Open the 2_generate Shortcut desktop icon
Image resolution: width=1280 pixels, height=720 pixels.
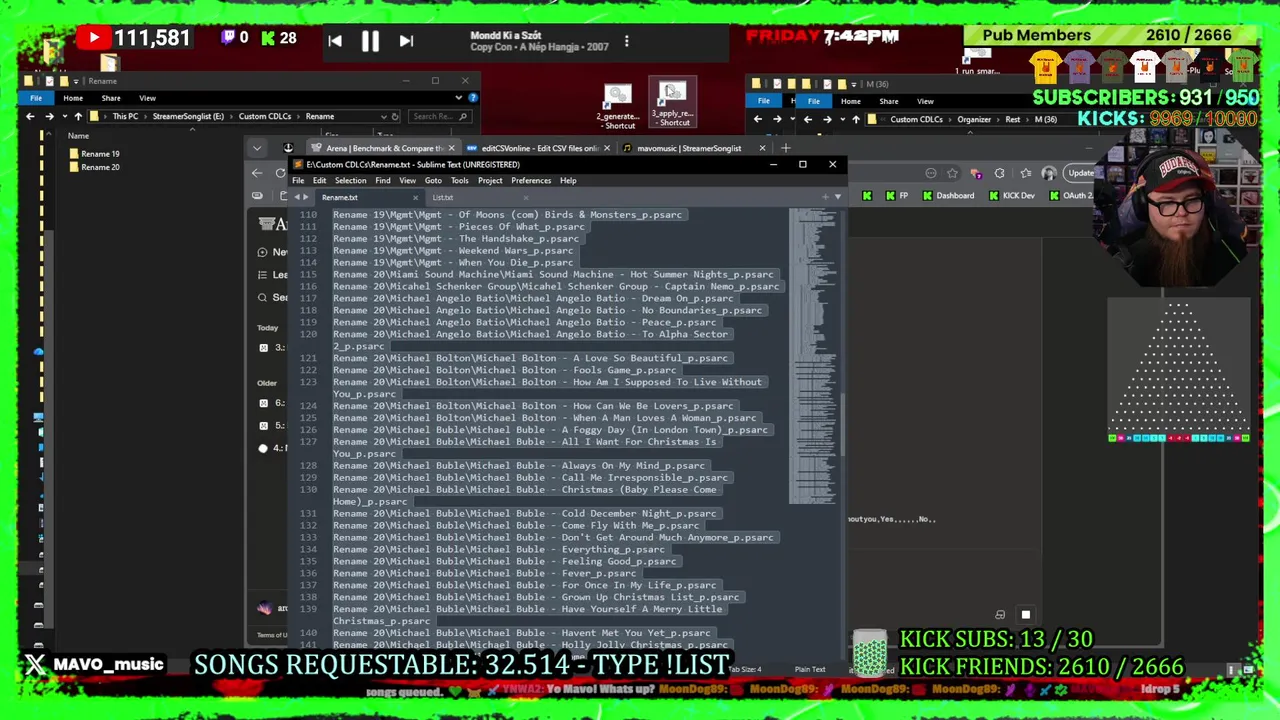[618, 107]
